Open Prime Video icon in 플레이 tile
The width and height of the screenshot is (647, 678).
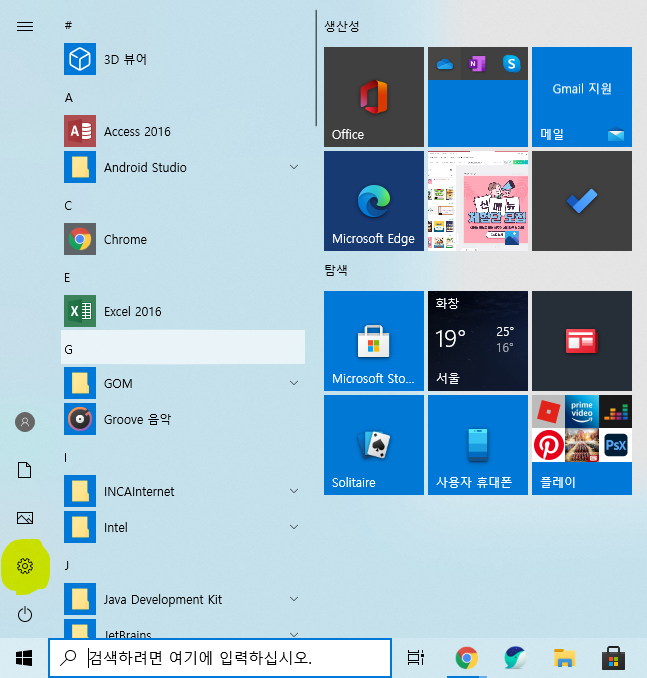[582, 411]
